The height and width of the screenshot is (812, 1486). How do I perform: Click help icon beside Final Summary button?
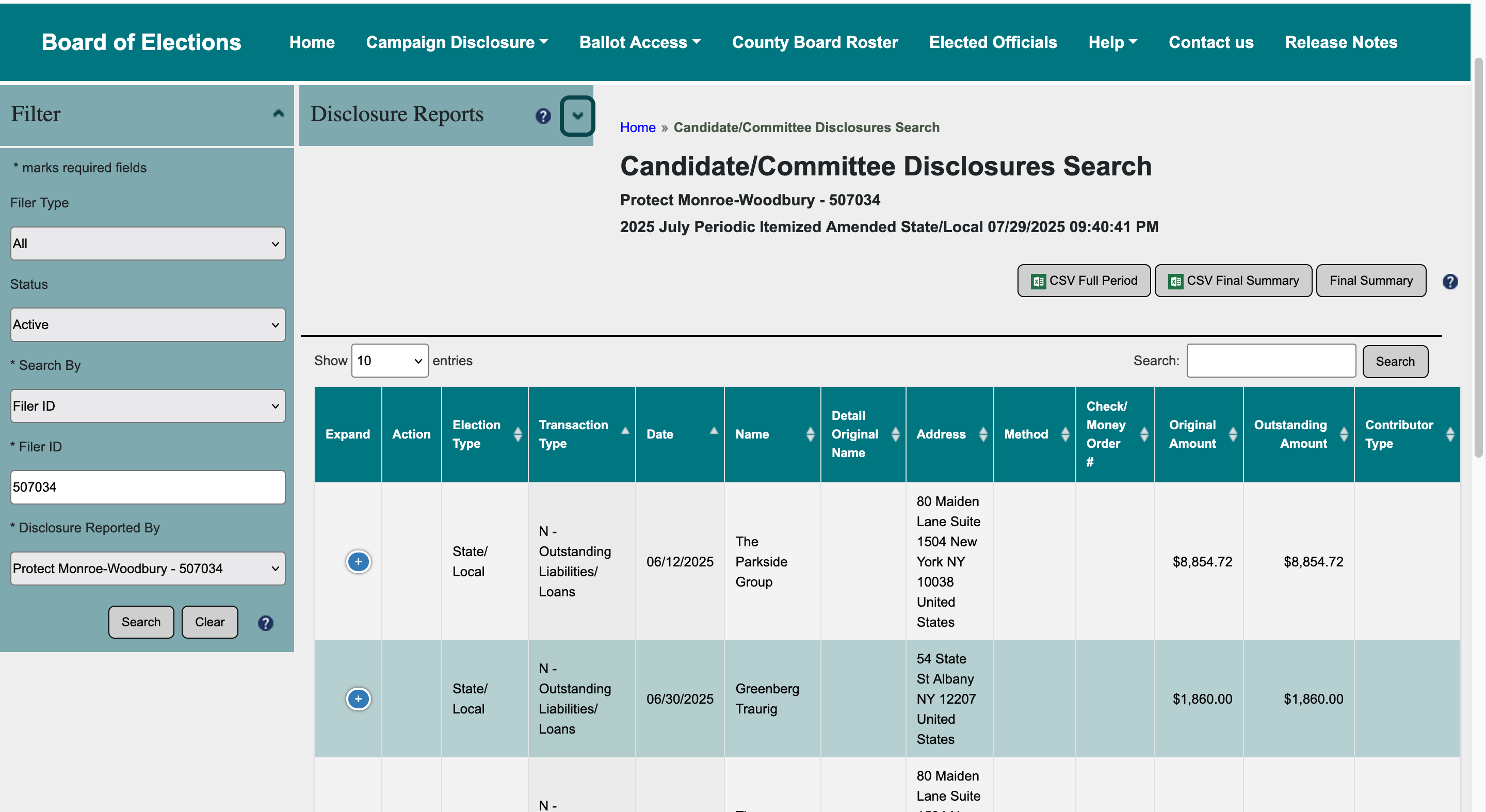point(1450,282)
